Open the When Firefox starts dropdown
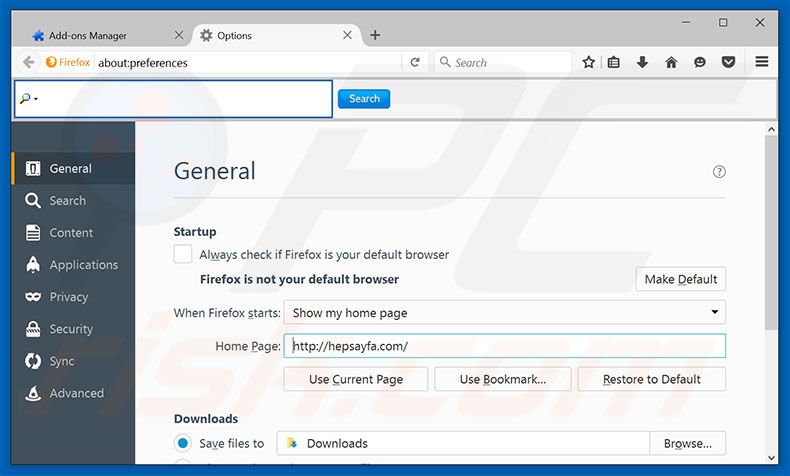The height and width of the screenshot is (476, 790). point(504,313)
